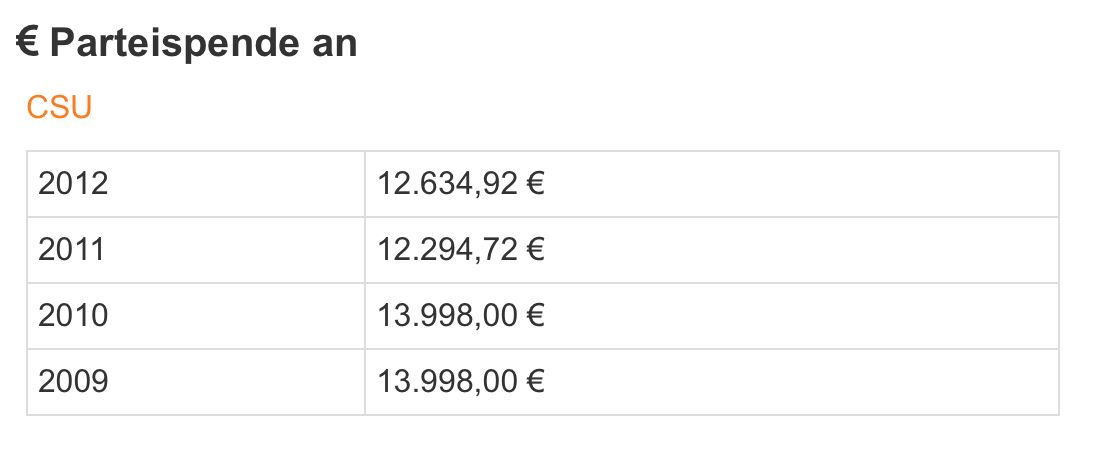Click empty space right of the 2012 amount
This screenshot has width=1098, height=474.
[800, 184]
